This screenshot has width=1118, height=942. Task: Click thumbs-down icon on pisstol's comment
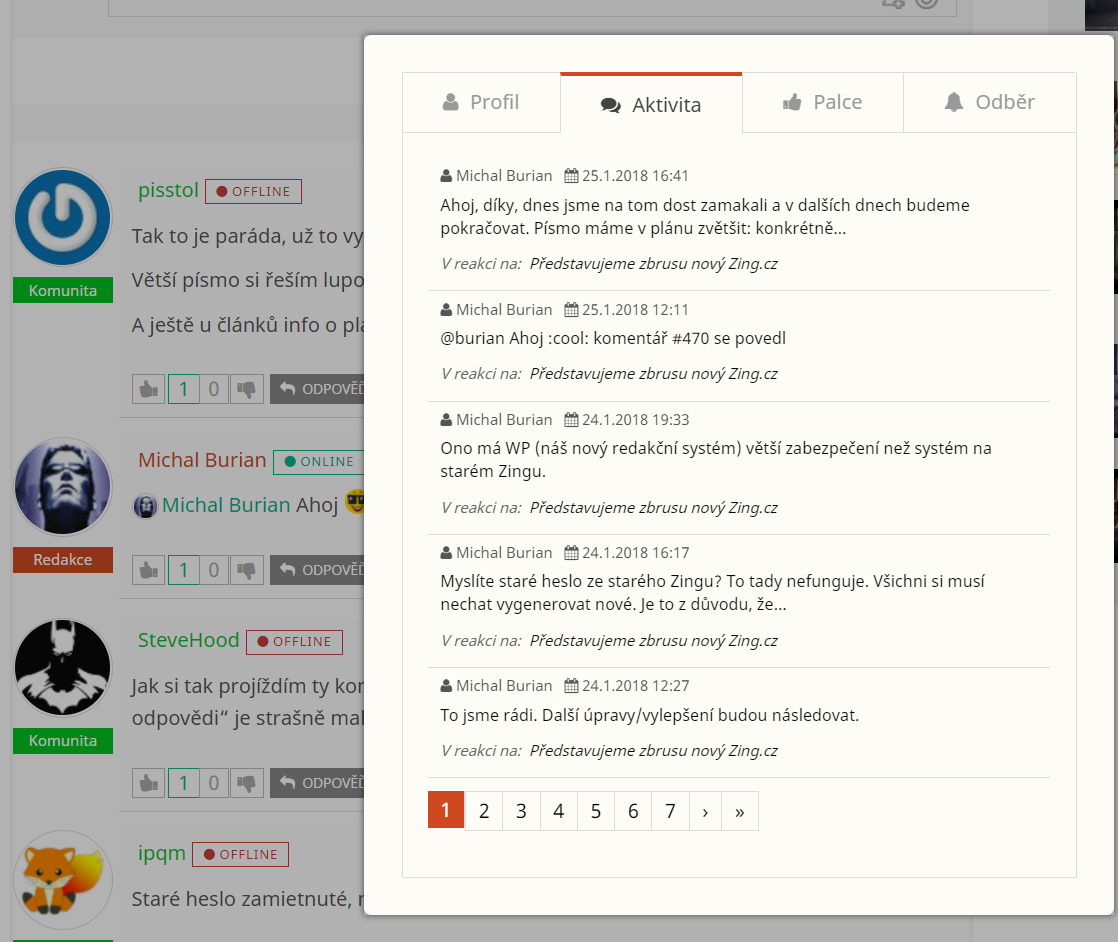tap(247, 389)
